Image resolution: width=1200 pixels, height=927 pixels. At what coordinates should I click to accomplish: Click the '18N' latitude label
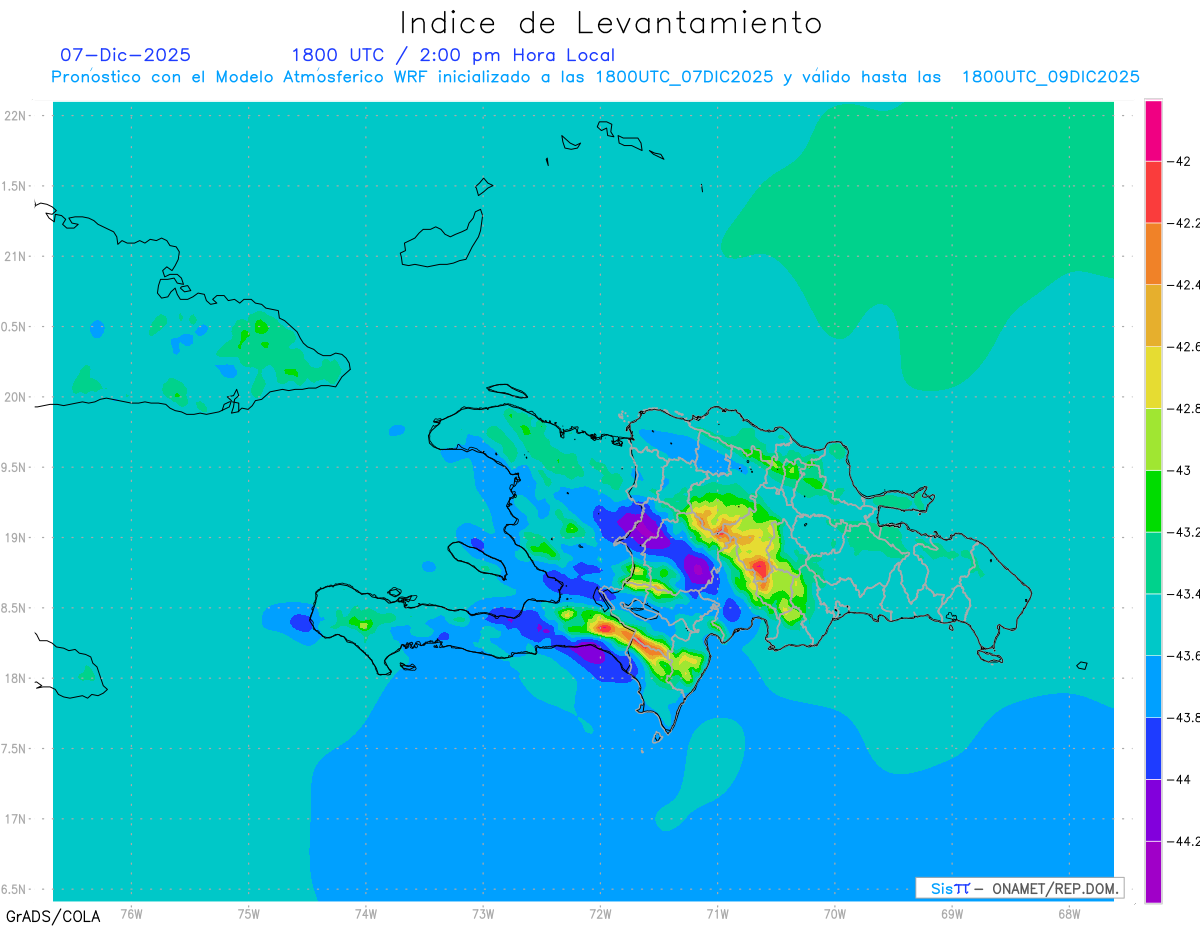pos(15,678)
